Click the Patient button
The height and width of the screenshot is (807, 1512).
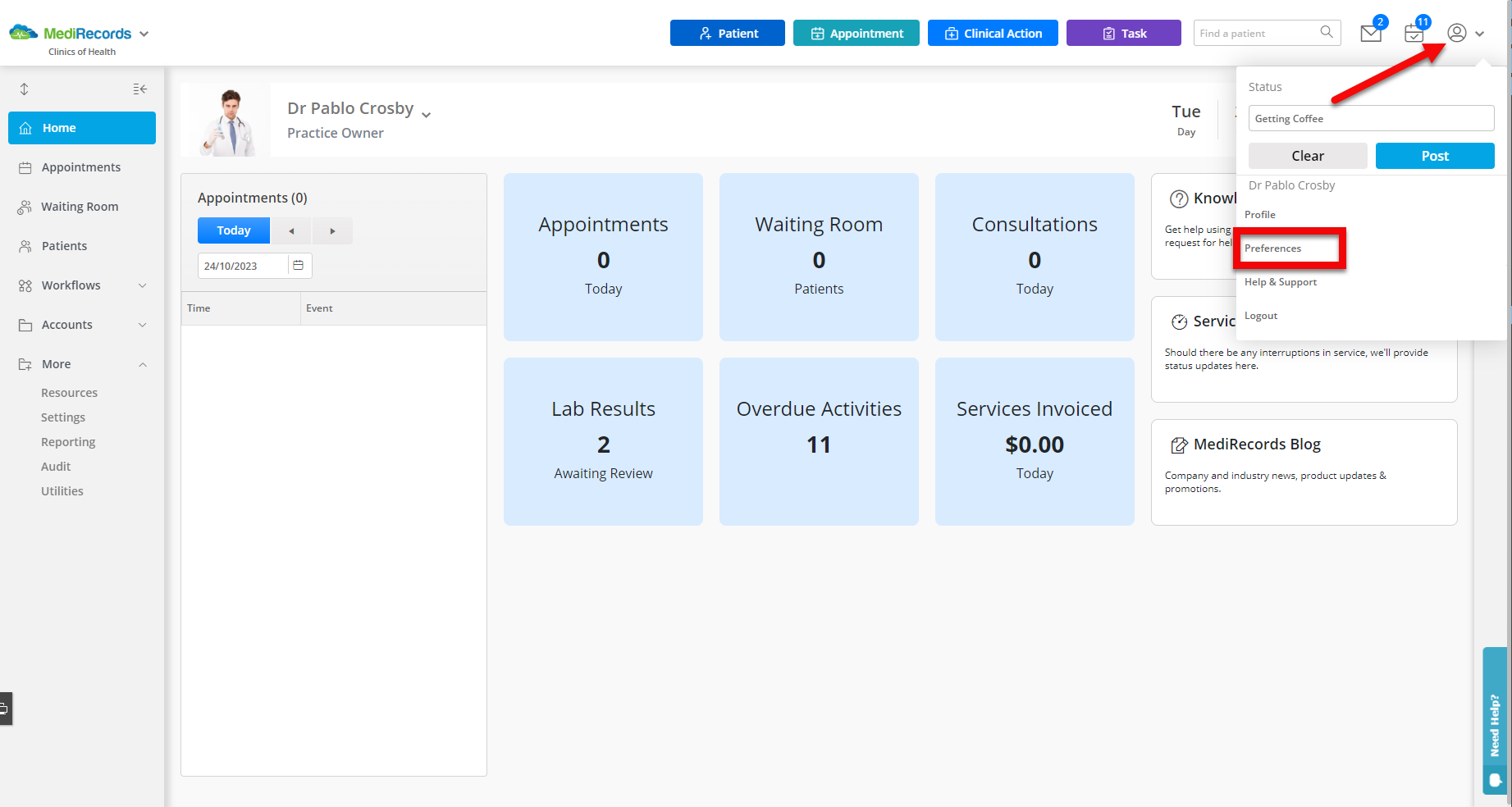[728, 33]
